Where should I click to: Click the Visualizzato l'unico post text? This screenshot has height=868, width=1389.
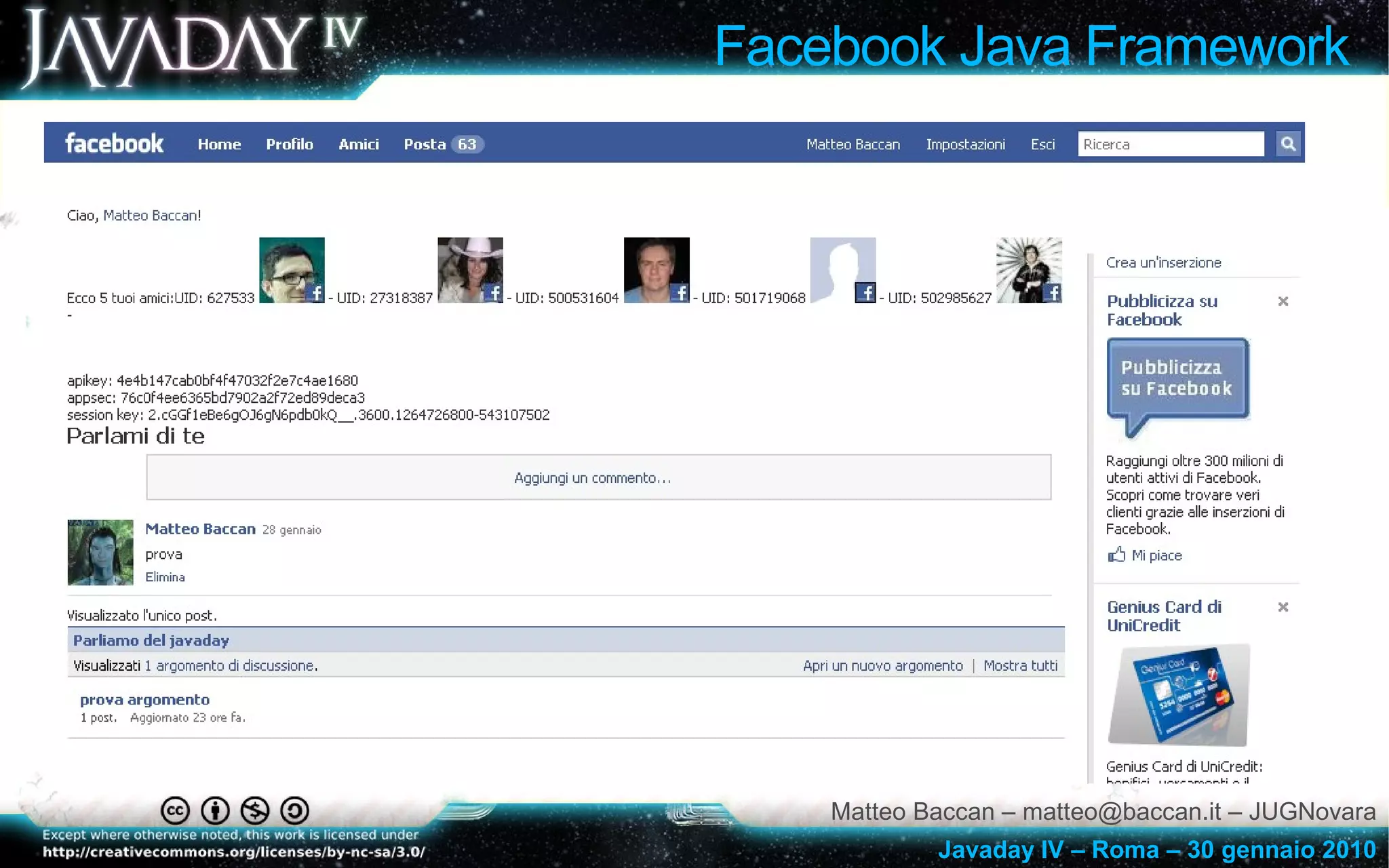(x=142, y=616)
